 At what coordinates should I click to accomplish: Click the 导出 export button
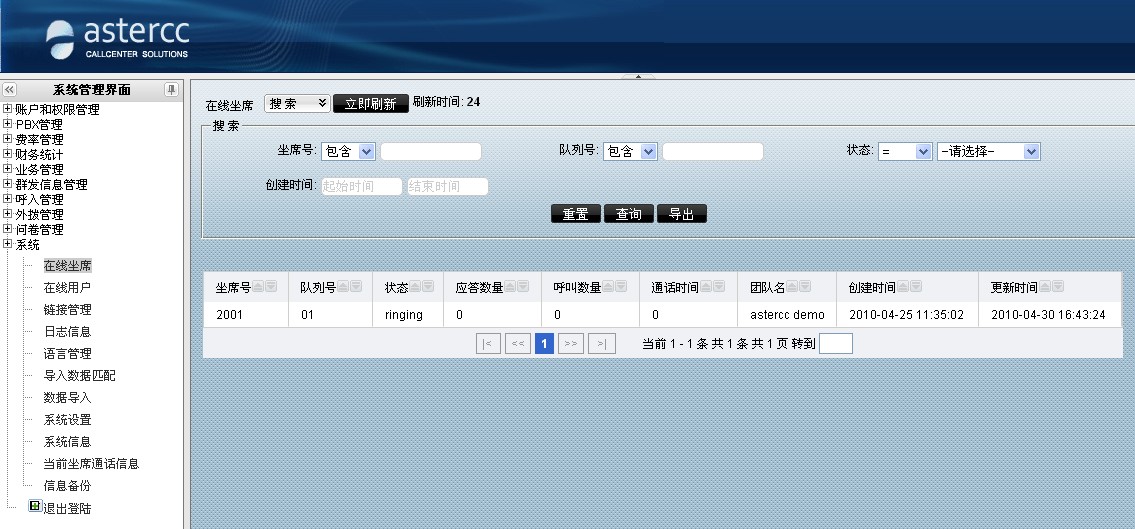click(681, 213)
